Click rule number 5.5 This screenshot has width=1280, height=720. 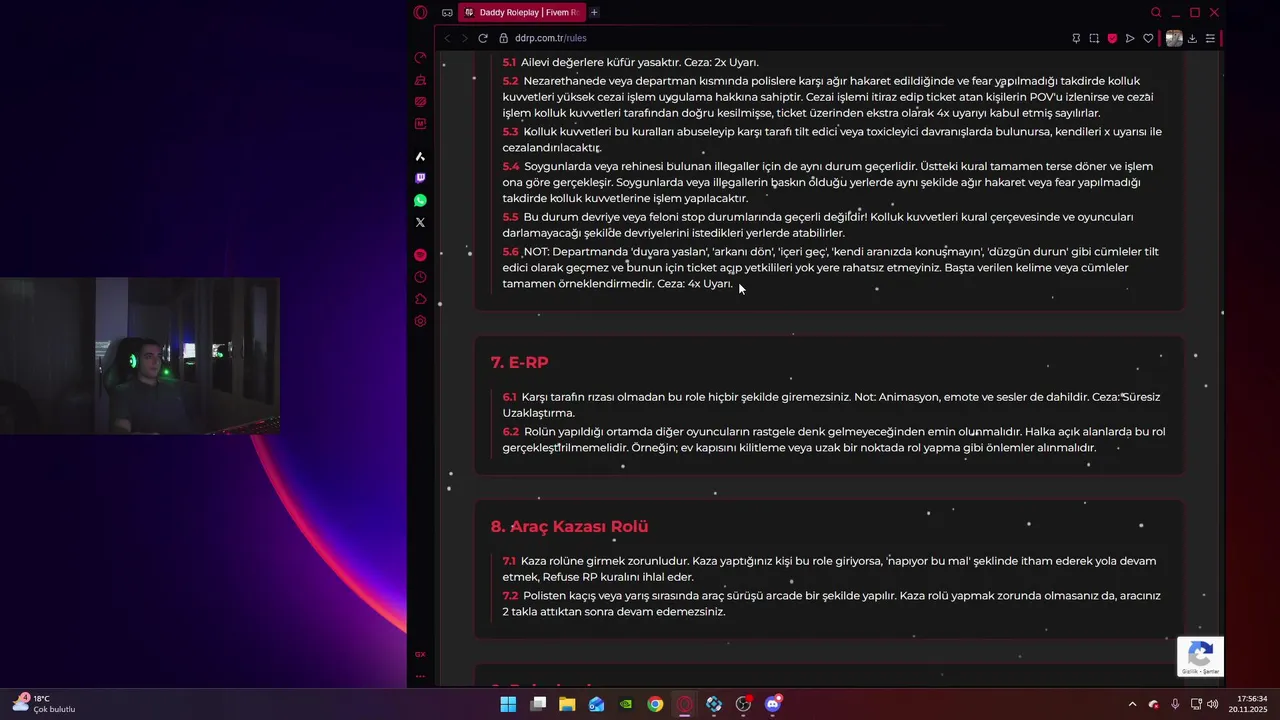point(510,217)
